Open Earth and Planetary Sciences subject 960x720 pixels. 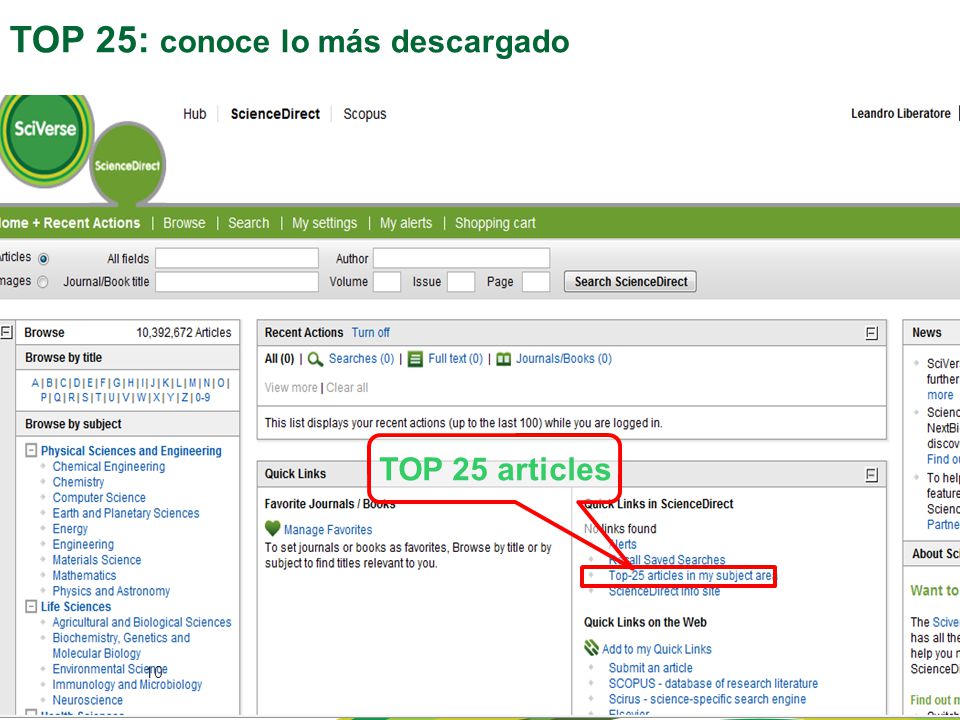tap(126, 513)
